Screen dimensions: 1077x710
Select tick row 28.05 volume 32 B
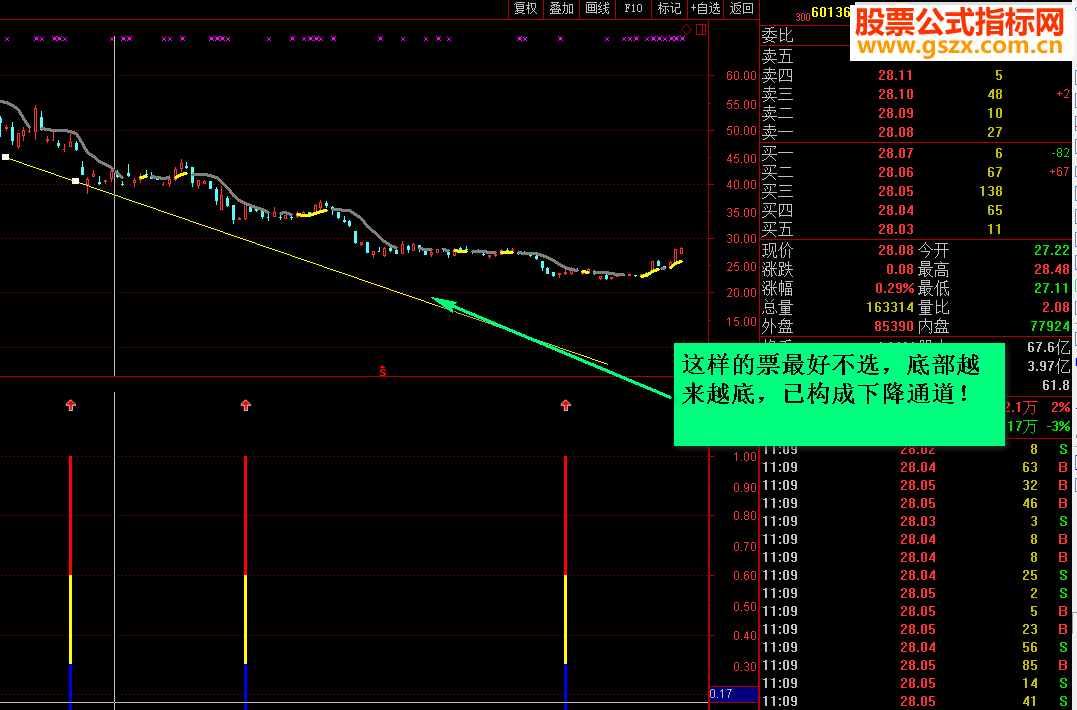coord(916,485)
